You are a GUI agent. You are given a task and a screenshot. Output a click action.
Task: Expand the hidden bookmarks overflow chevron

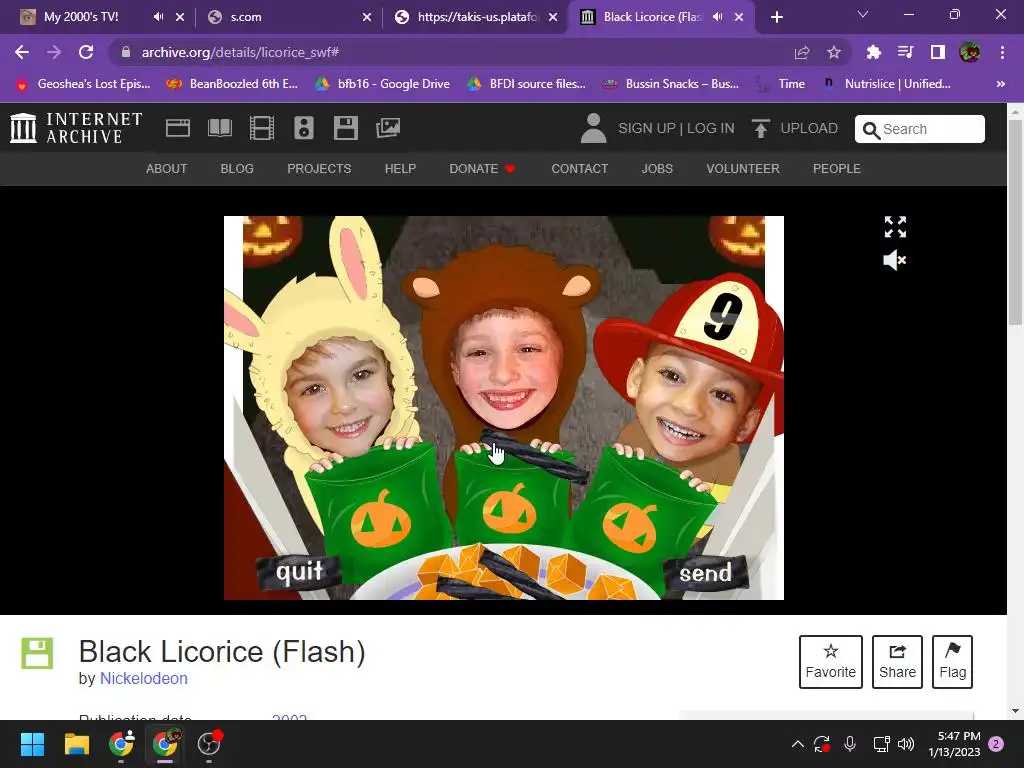pos(1000,84)
